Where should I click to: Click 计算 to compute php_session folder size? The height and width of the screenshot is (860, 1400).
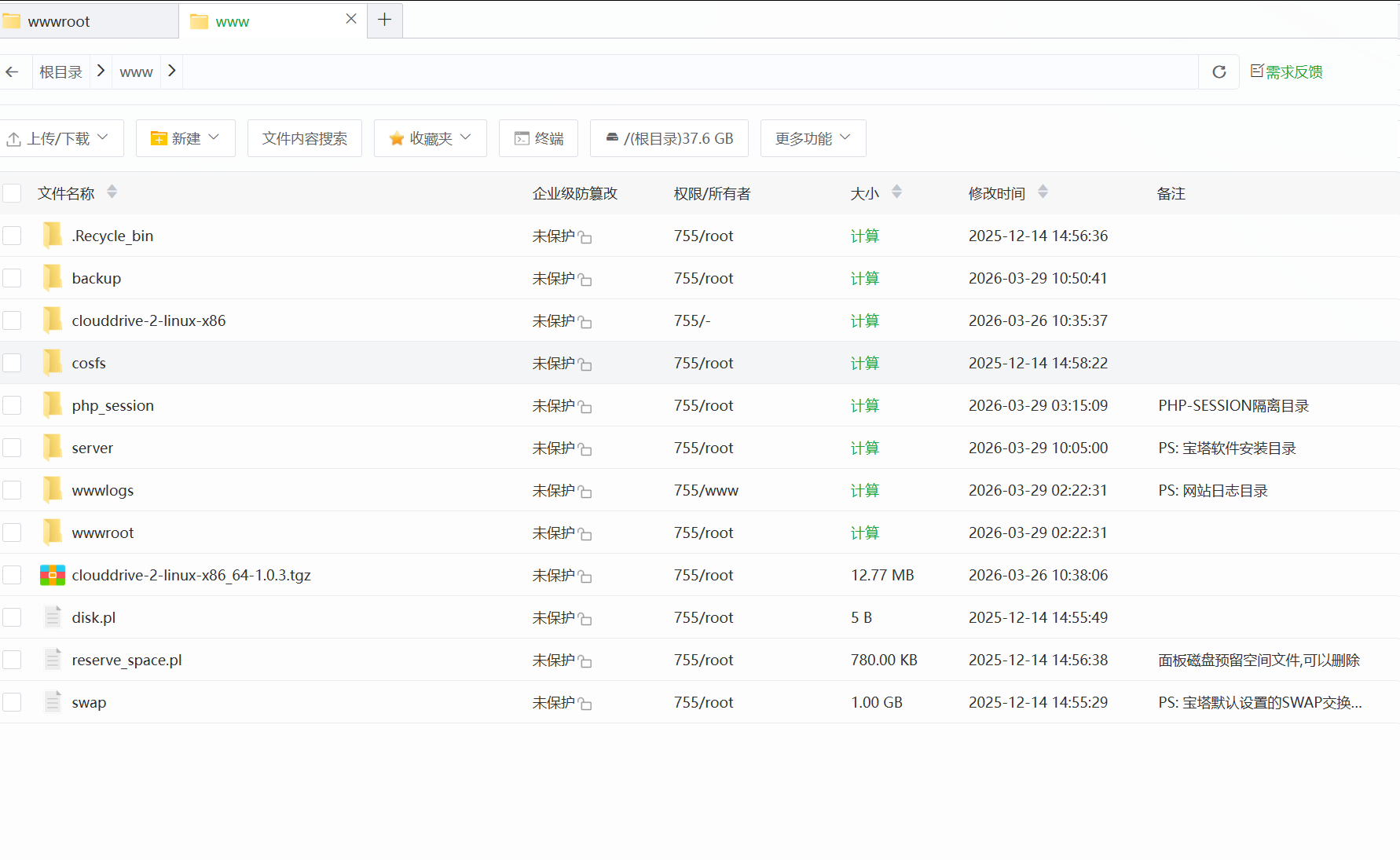864,405
